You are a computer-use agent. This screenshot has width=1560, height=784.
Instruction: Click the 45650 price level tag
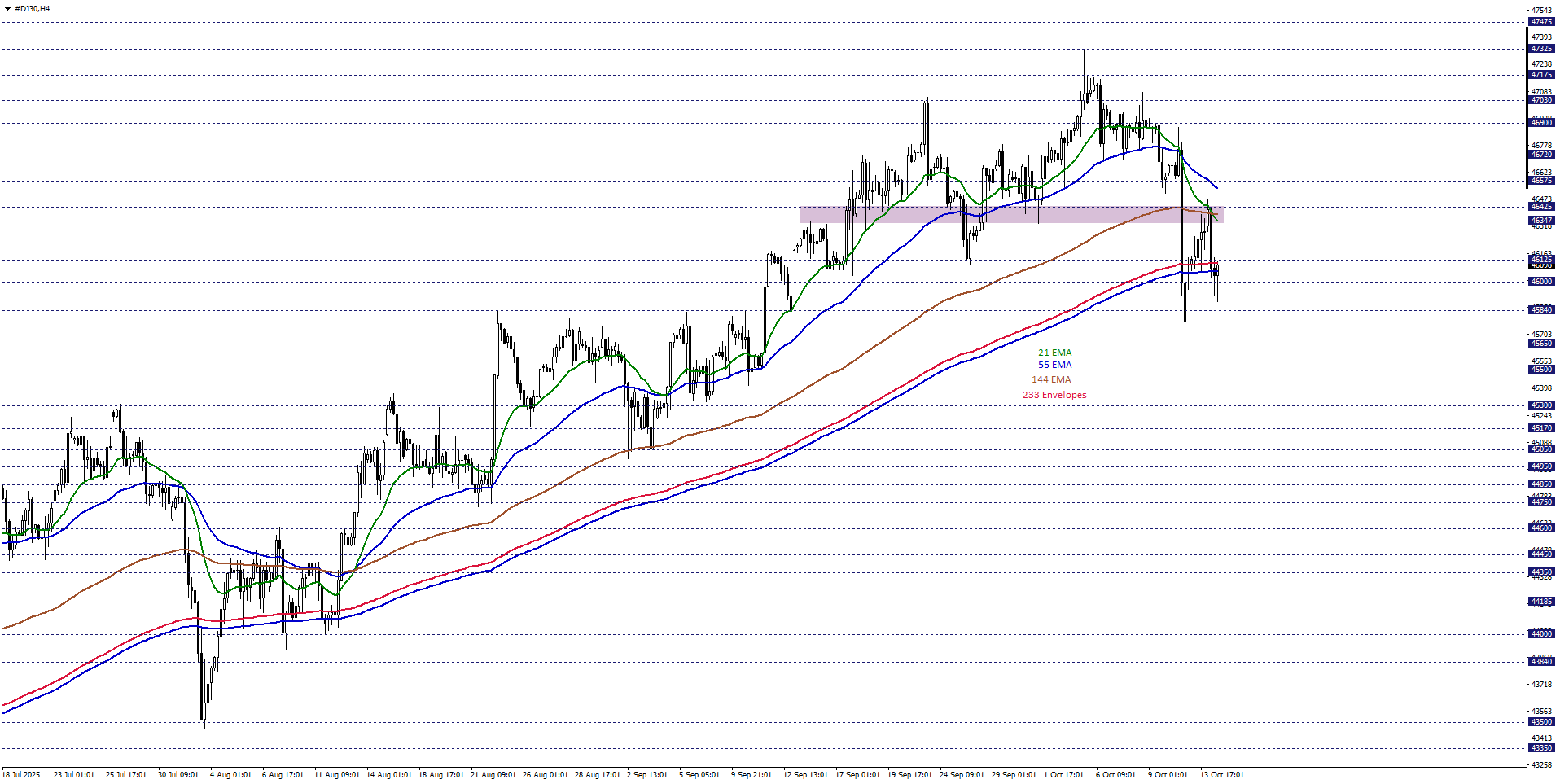[x=1541, y=344]
